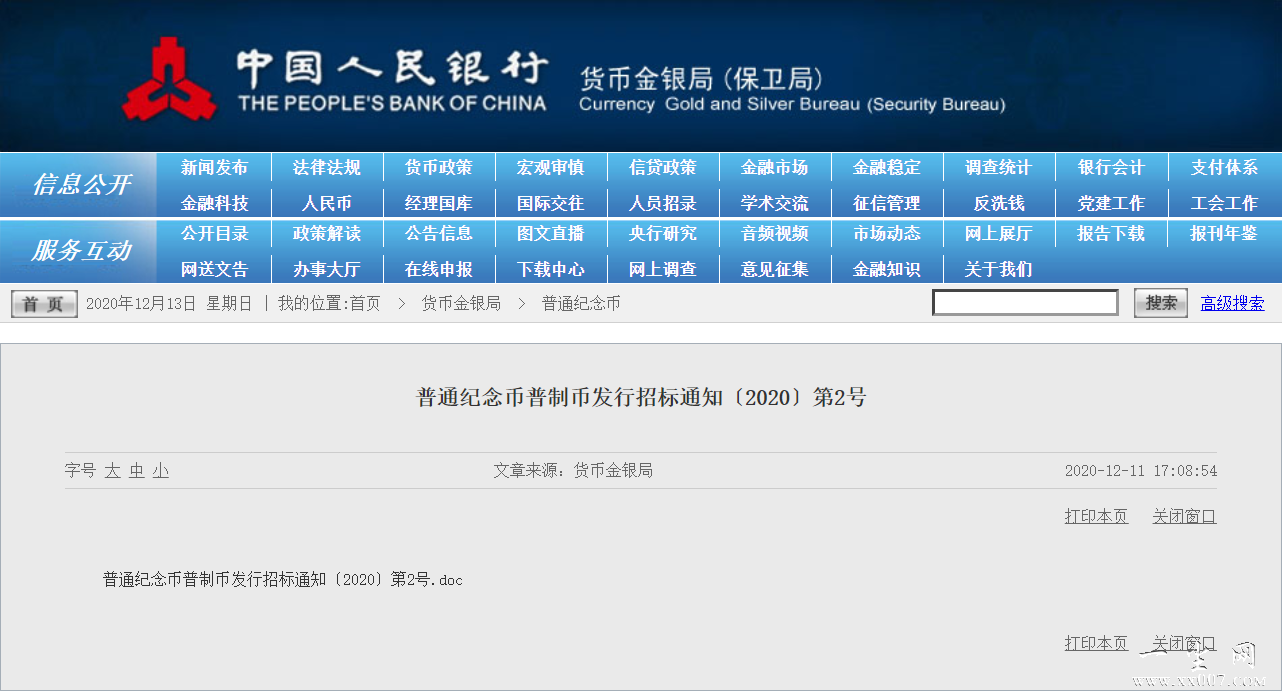
Task: Select 经理国库 in navigation
Action: pyautogui.click(x=438, y=203)
